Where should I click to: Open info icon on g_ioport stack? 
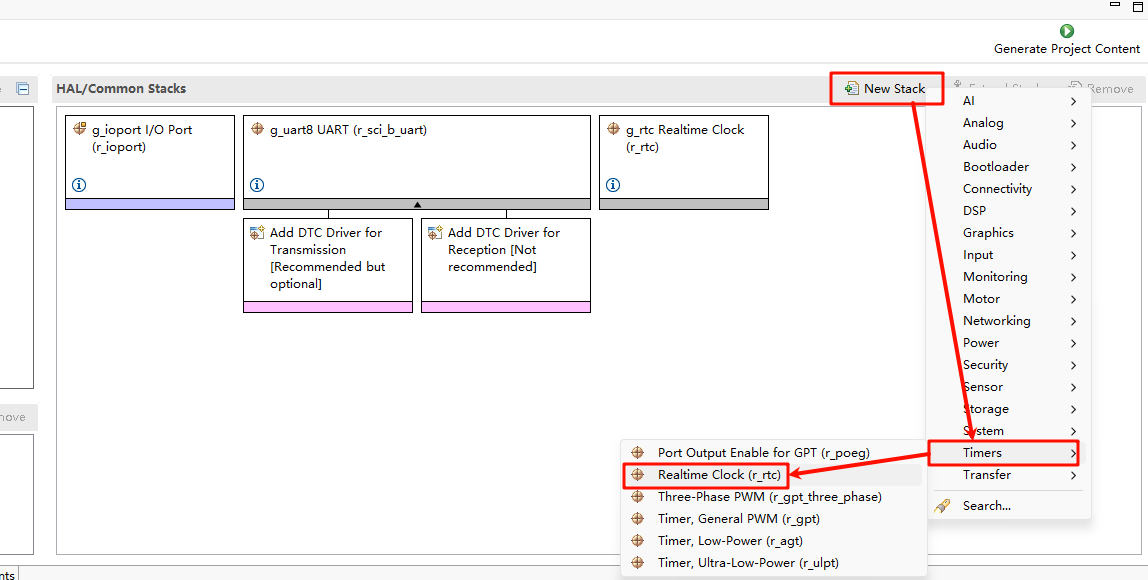79,185
